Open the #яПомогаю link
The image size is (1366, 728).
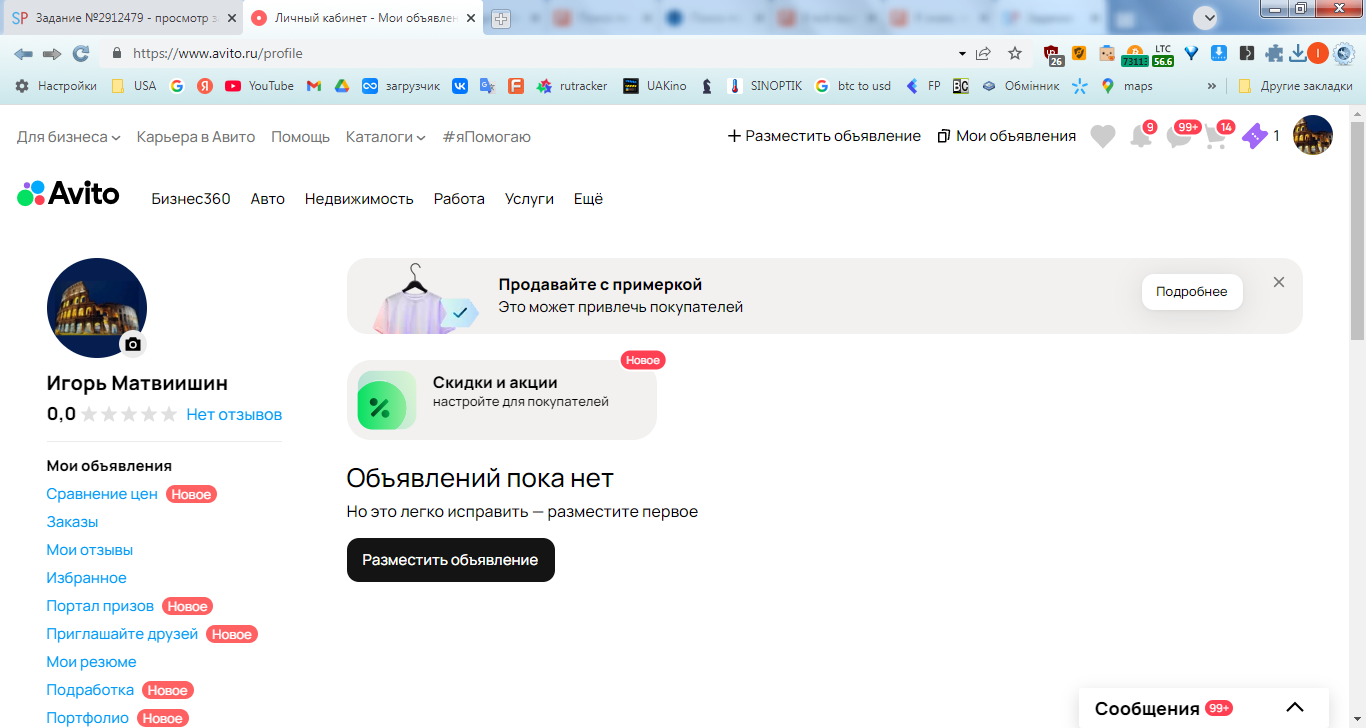pos(487,136)
